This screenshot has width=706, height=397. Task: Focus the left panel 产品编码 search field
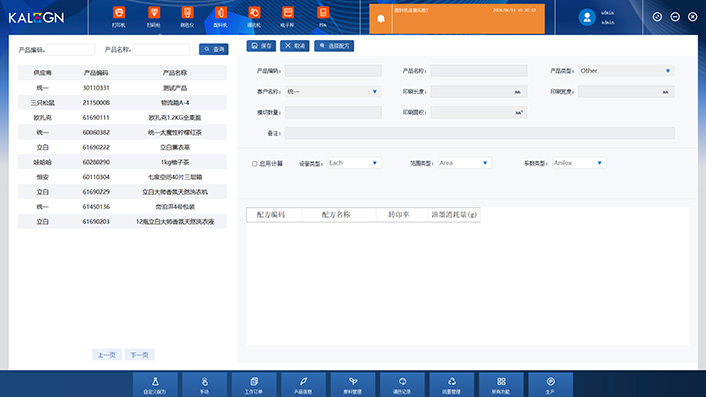click(71, 50)
